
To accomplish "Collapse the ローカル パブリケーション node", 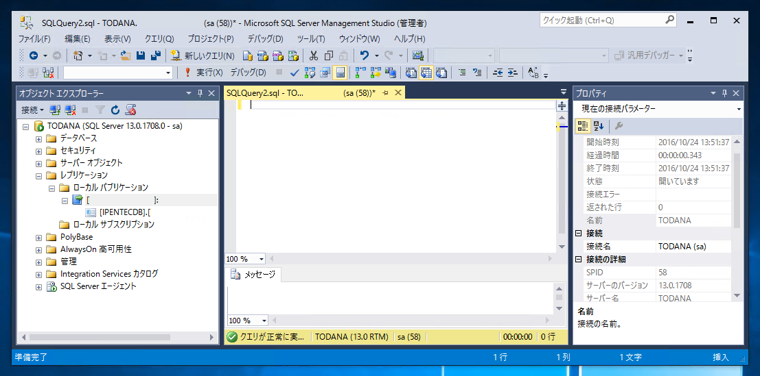I will 51,188.
